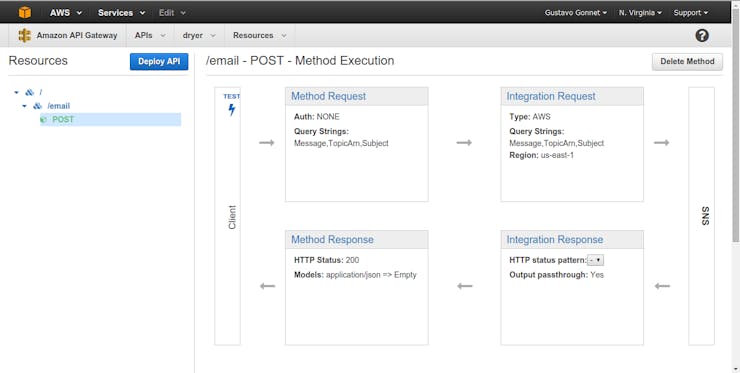Expand the Gustavo Gonnet account menu
Image resolution: width=740 pixels, height=373 pixels.
[576, 13]
